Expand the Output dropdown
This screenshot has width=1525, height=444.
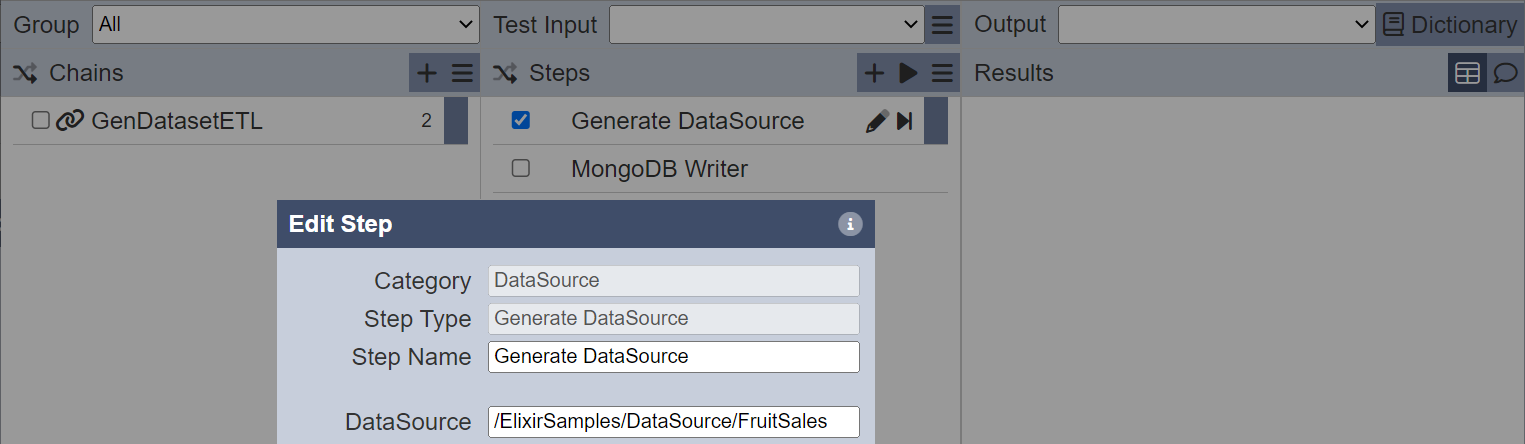pyautogui.click(x=1217, y=24)
